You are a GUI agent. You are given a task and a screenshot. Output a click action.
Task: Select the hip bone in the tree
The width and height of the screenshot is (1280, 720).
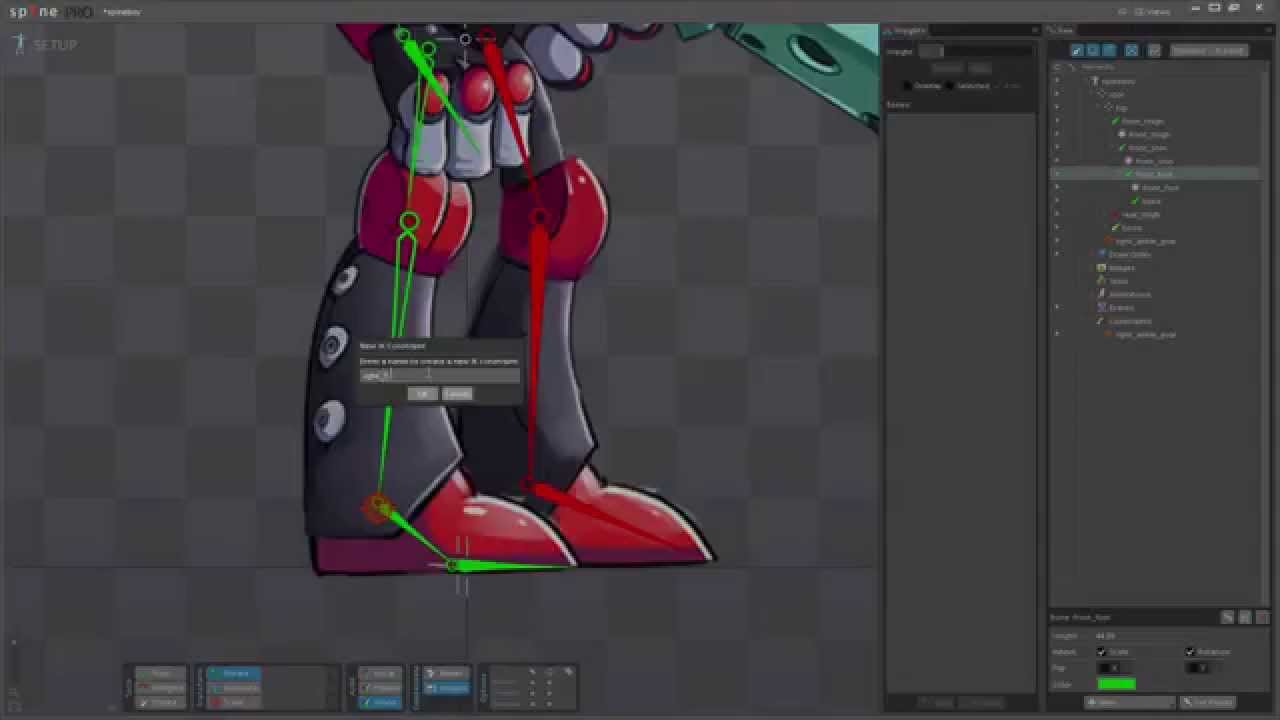[1121, 108]
